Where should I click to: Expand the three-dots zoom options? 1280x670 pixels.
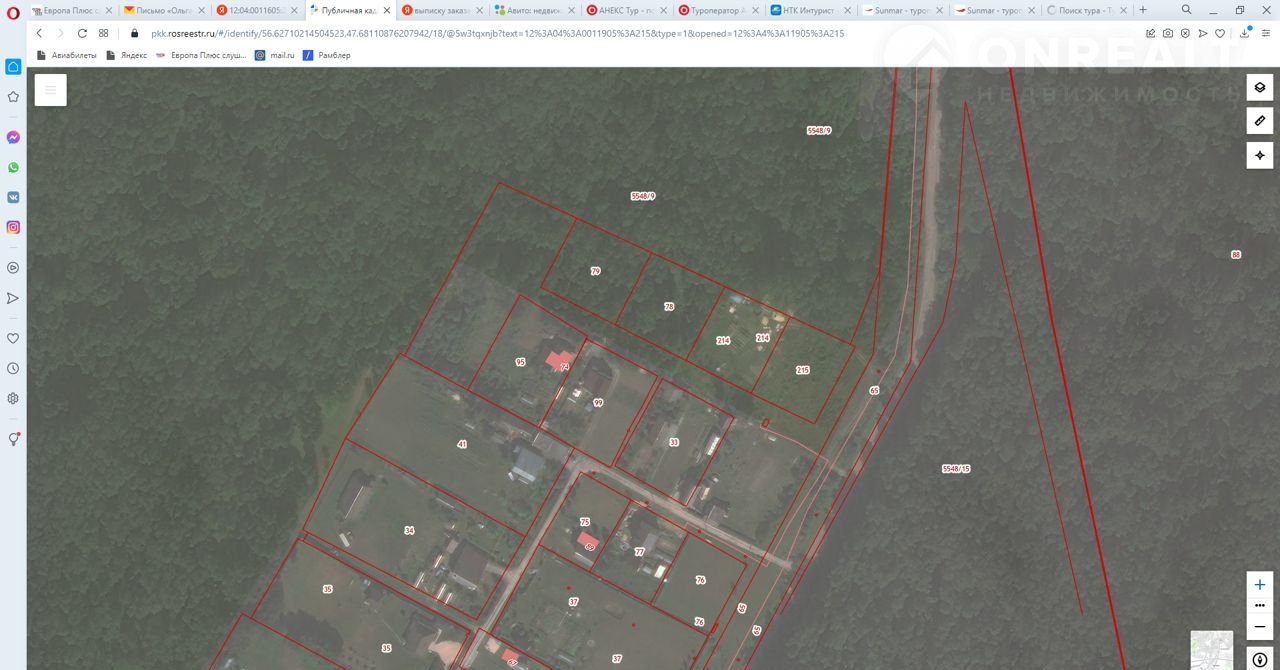1259,605
